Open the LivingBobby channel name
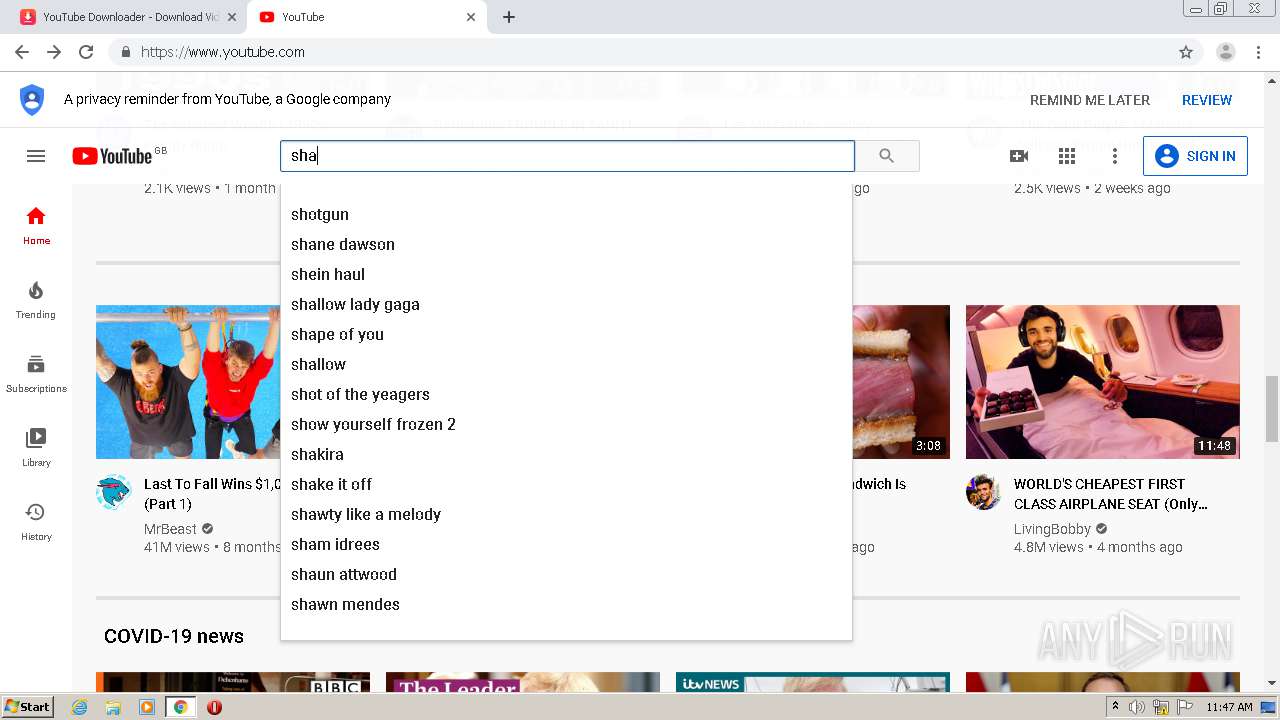1280x720 pixels. [1051, 529]
